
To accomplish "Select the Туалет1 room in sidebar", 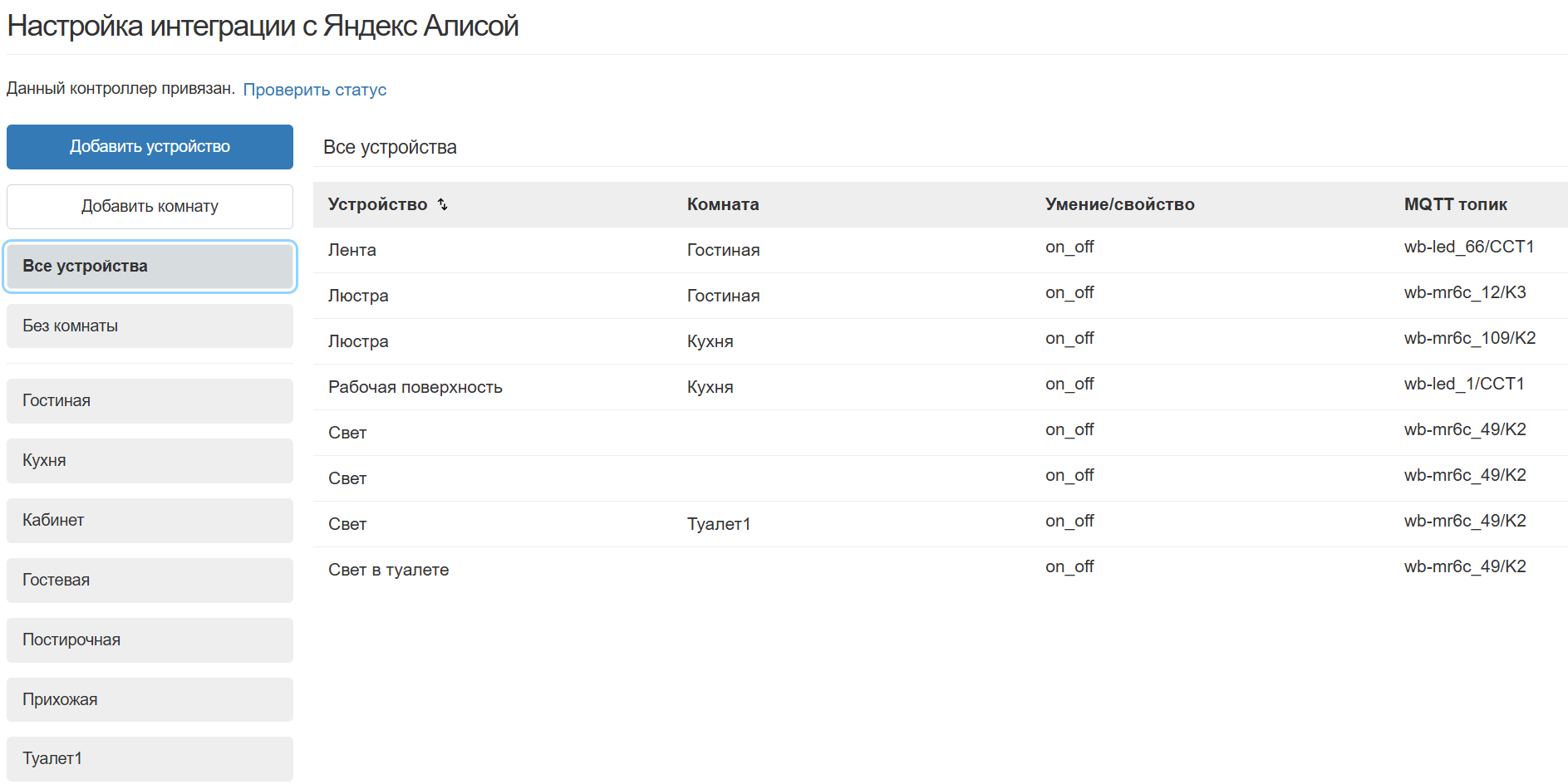I will tap(150, 759).
